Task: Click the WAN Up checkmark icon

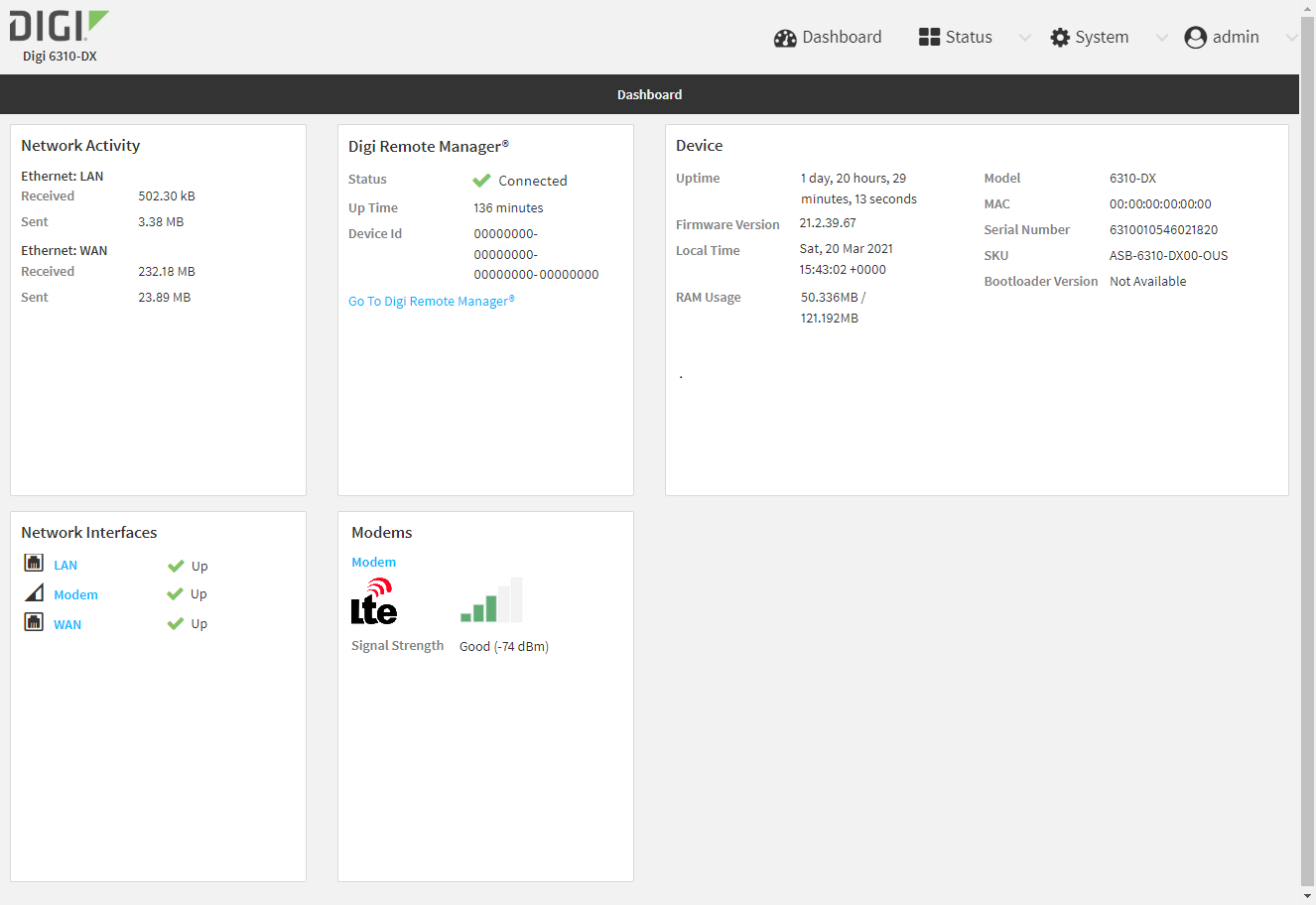Action: click(x=176, y=623)
